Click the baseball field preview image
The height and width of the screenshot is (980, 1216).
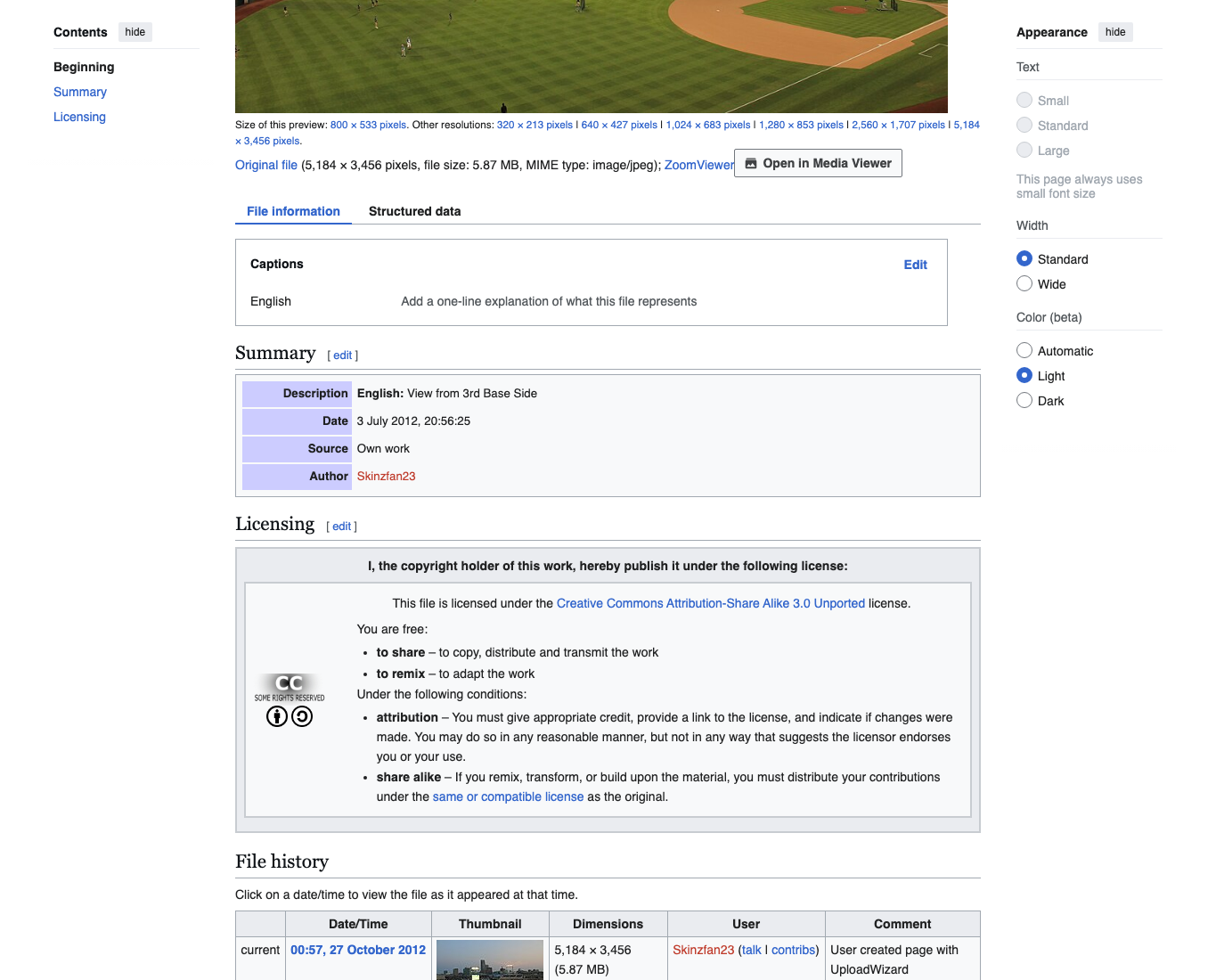coord(592,56)
